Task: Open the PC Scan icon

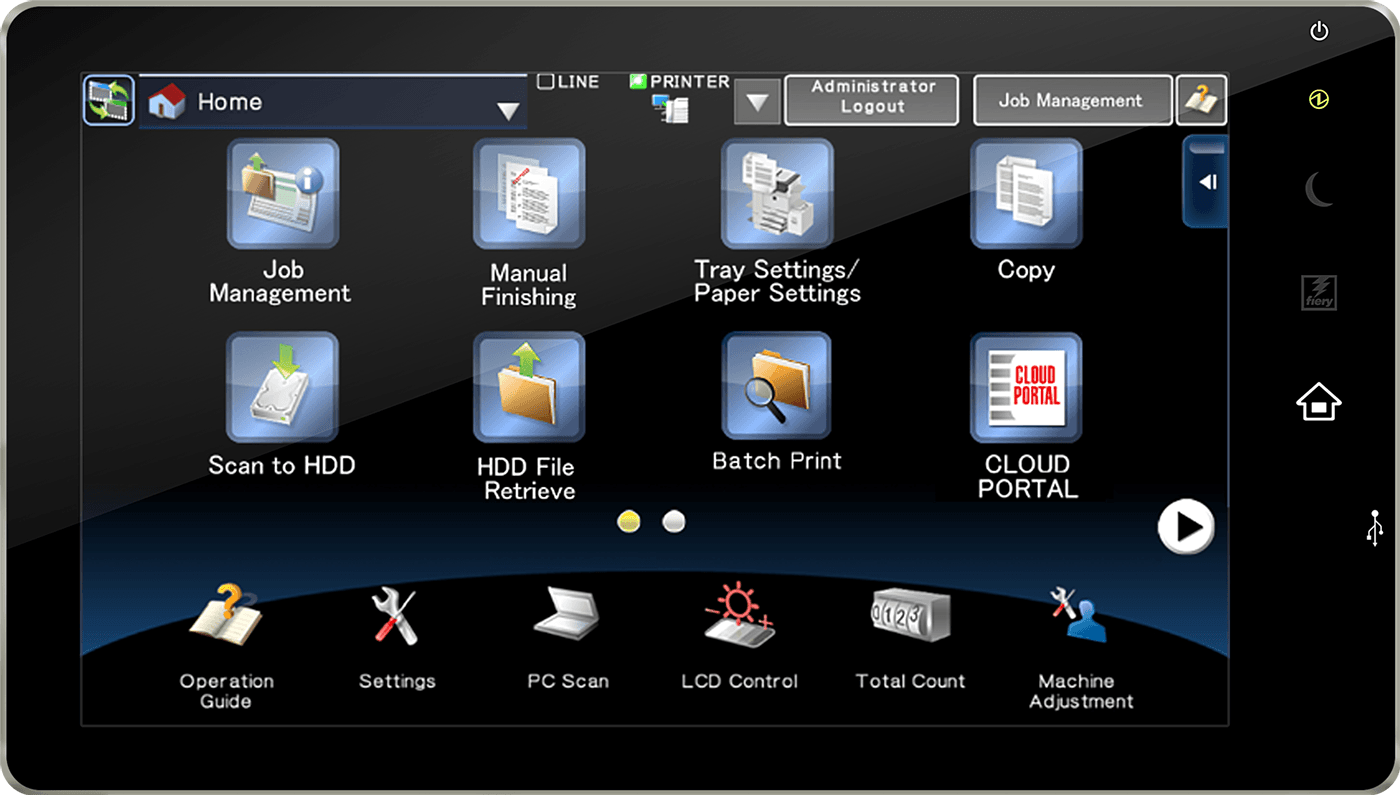Action: pos(567,613)
